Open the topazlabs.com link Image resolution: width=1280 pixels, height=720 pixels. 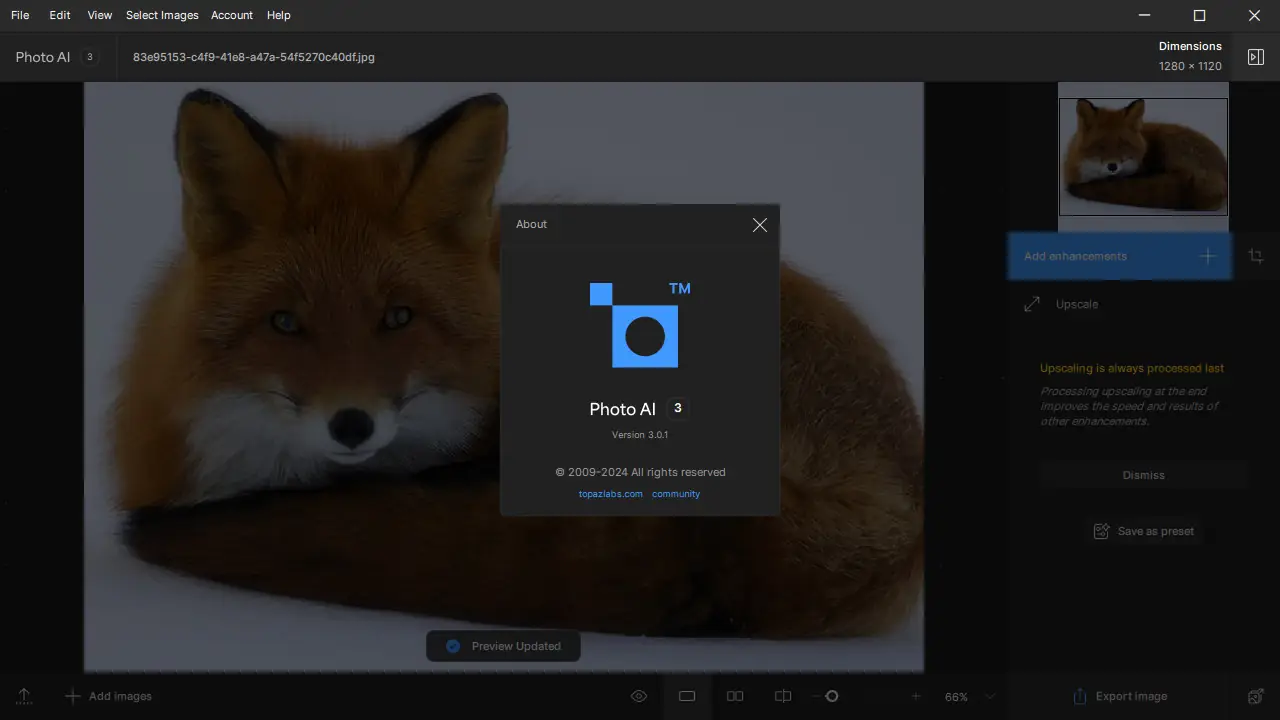pyautogui.click(x=610, y=494)
